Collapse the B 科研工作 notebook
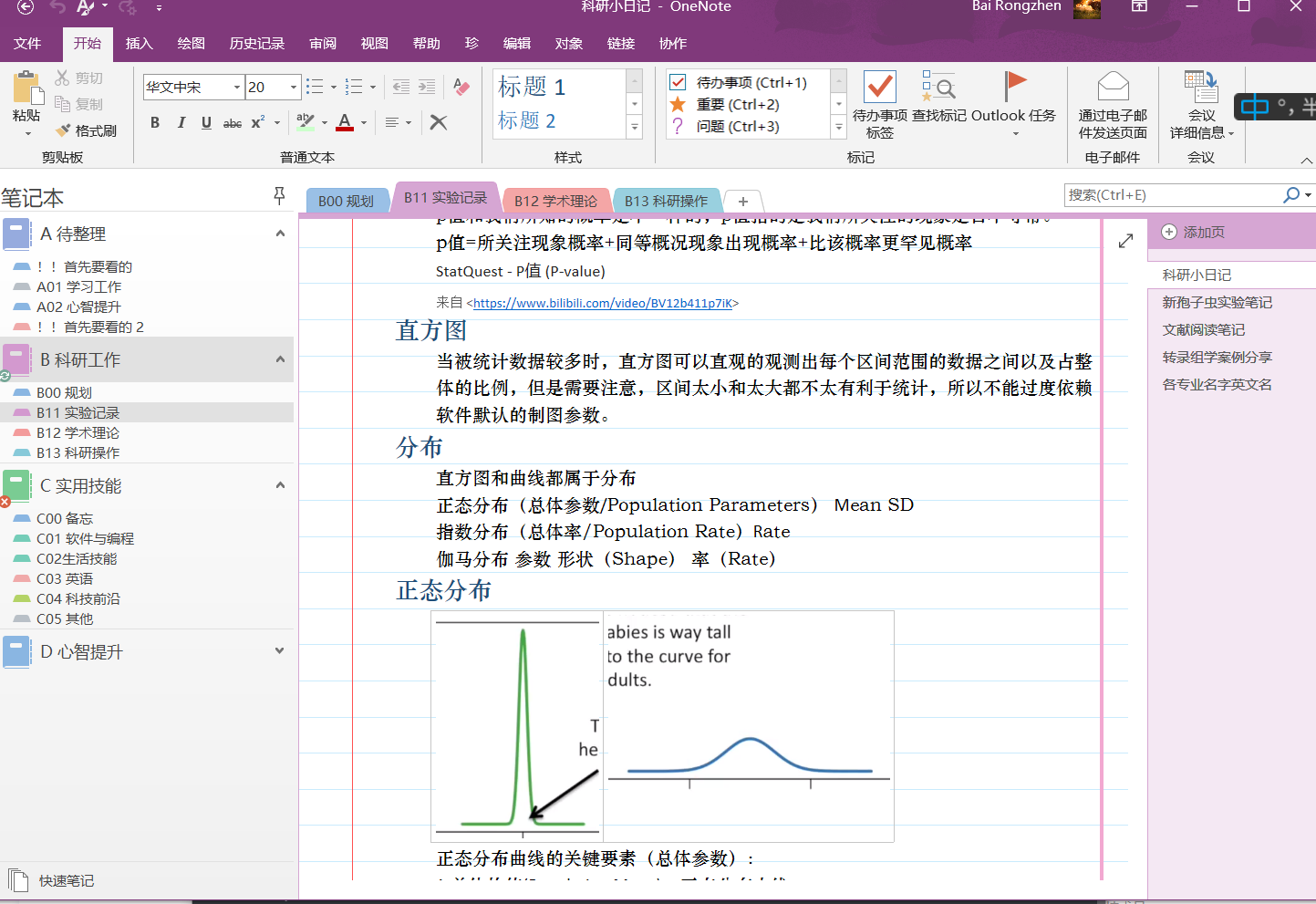Screen dimensions: 1316x904 coord(280,359)
